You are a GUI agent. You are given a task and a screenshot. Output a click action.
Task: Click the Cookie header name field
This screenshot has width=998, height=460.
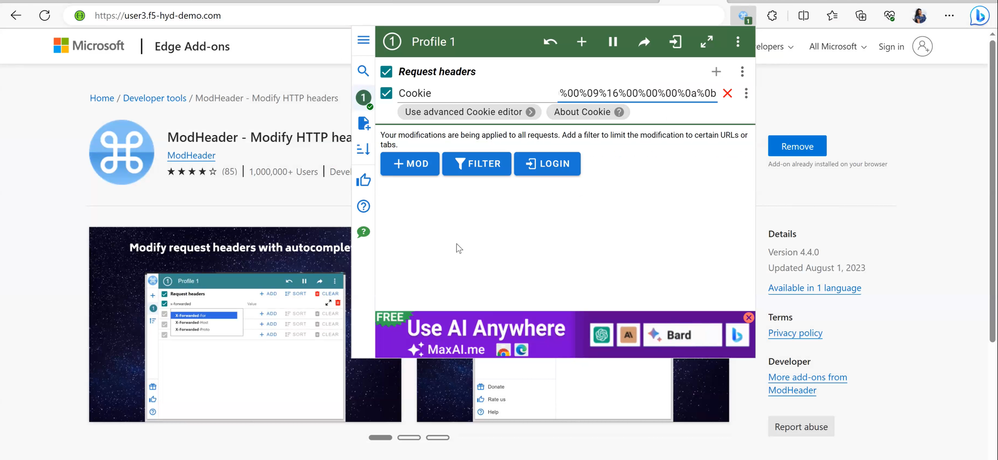coord(476,94)
